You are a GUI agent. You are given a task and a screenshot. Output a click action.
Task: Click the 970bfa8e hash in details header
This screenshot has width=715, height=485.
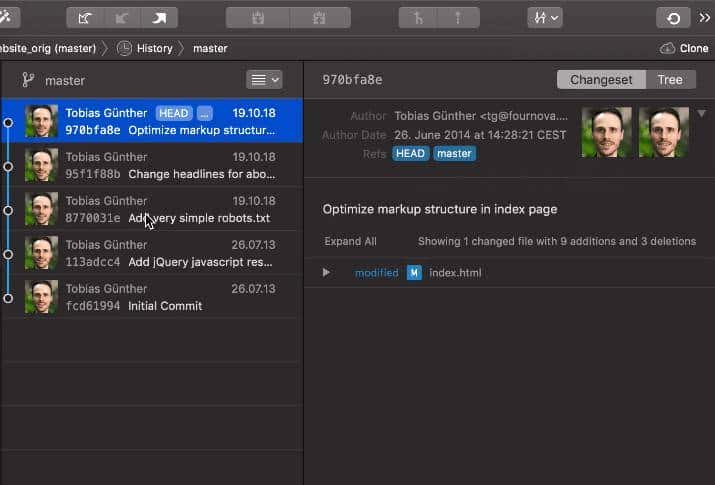coord(352,80)
